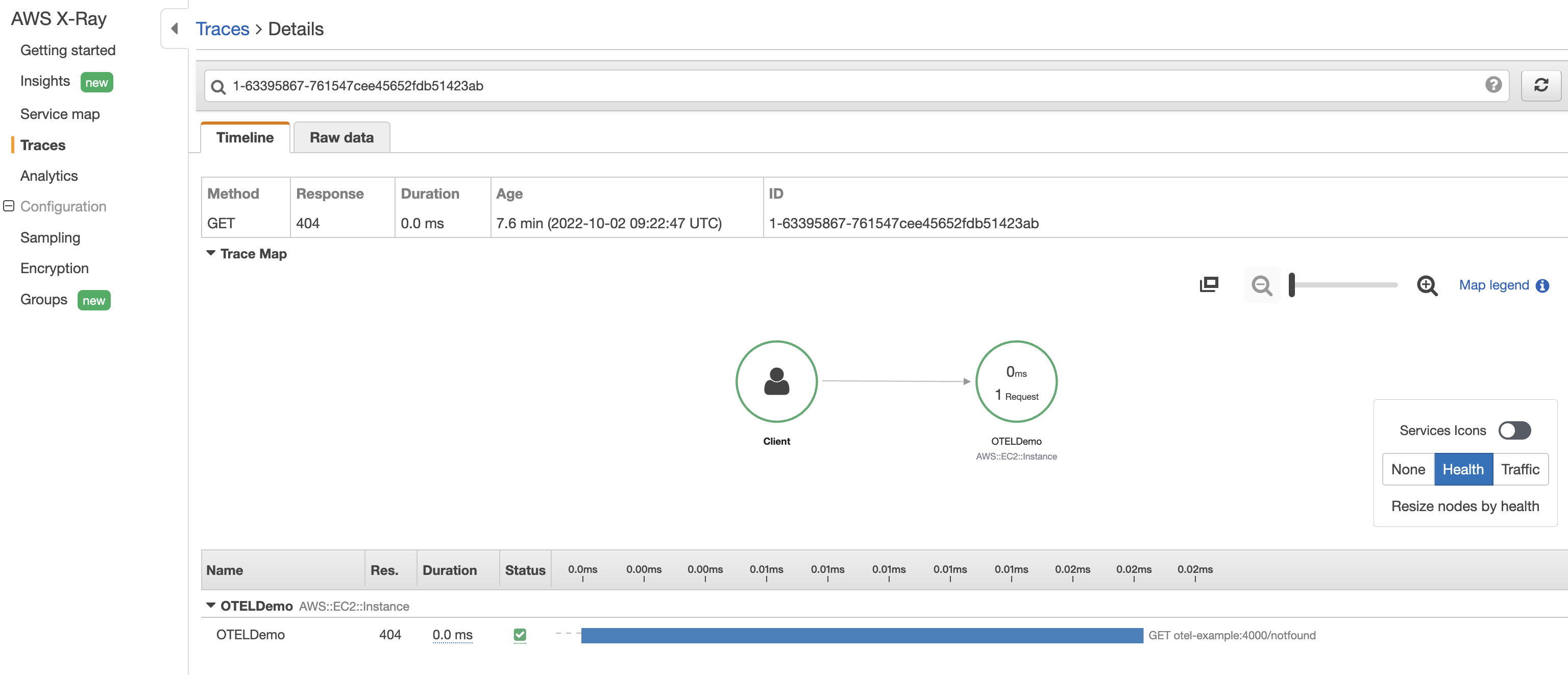Select the Traffic node sizing option
1568x675 pixels.
tap(1520, 469)
